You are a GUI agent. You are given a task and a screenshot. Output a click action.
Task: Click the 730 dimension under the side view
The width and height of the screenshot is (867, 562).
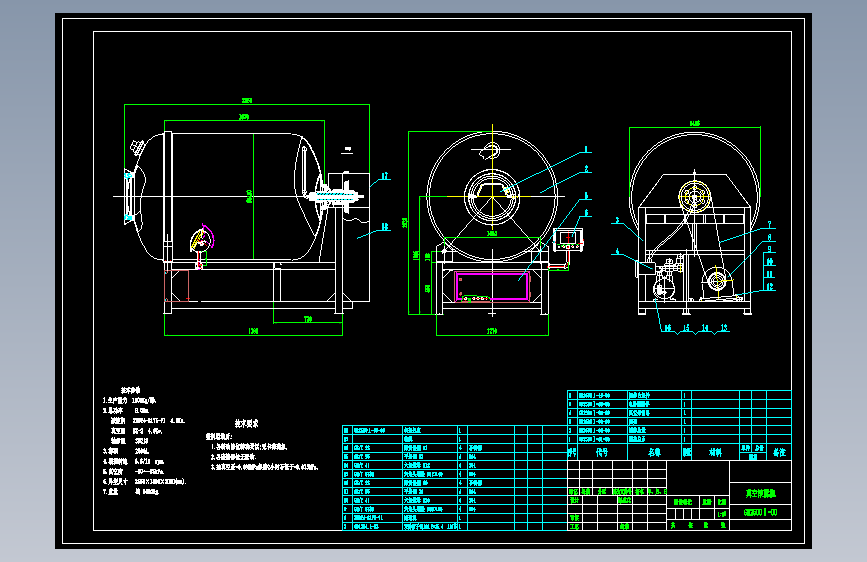click(x=308, y=319)
